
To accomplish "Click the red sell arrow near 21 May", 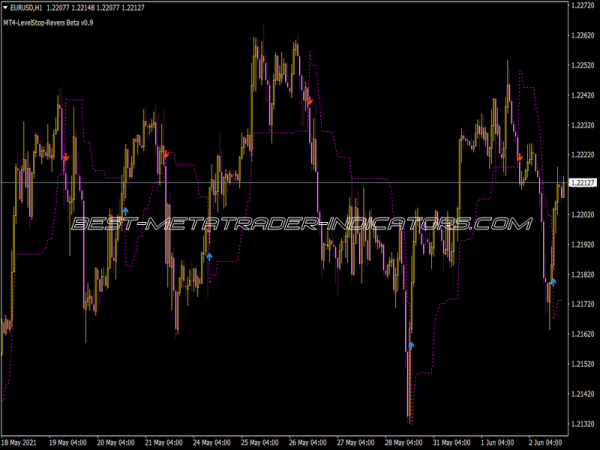I will click(x=166, y=153).
